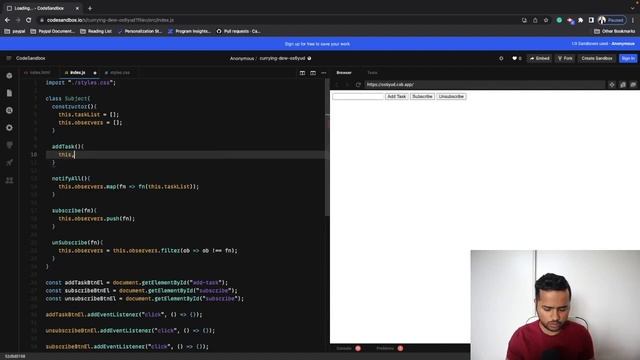Click the Fork button
The width and height of the screenshot is (640, 360).
coord(565,58)
